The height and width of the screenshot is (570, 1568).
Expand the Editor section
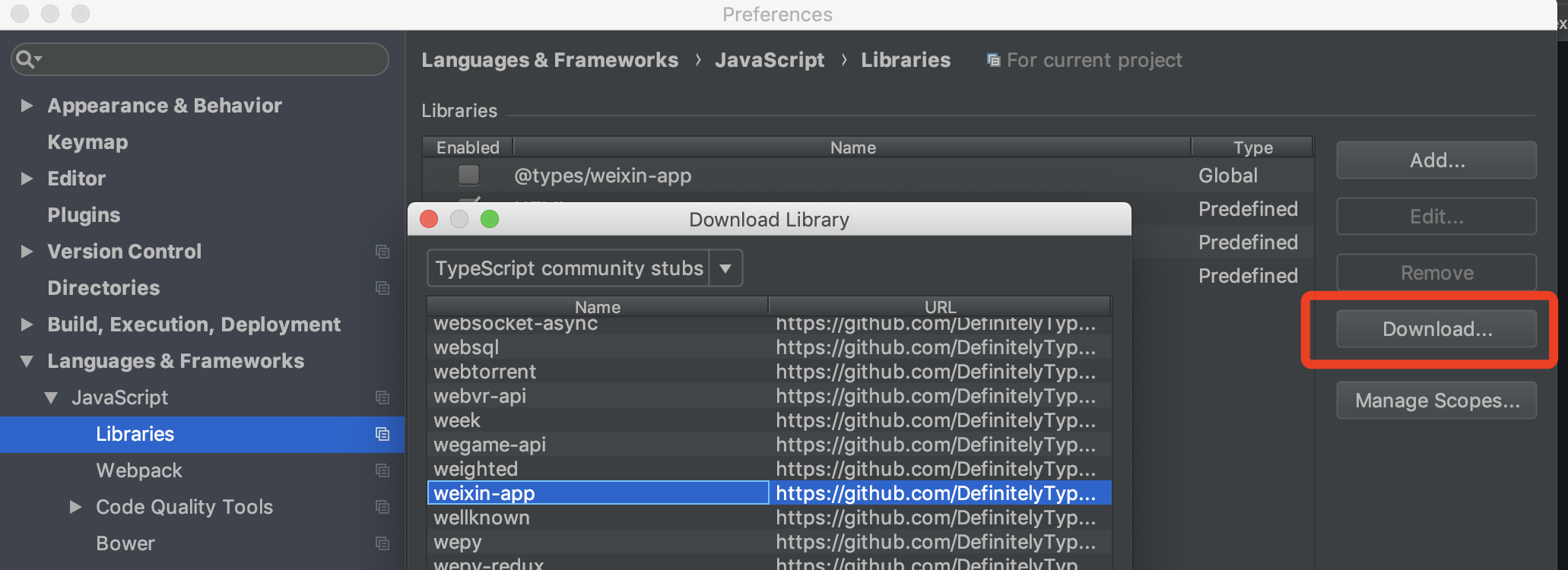coord(27,179)
